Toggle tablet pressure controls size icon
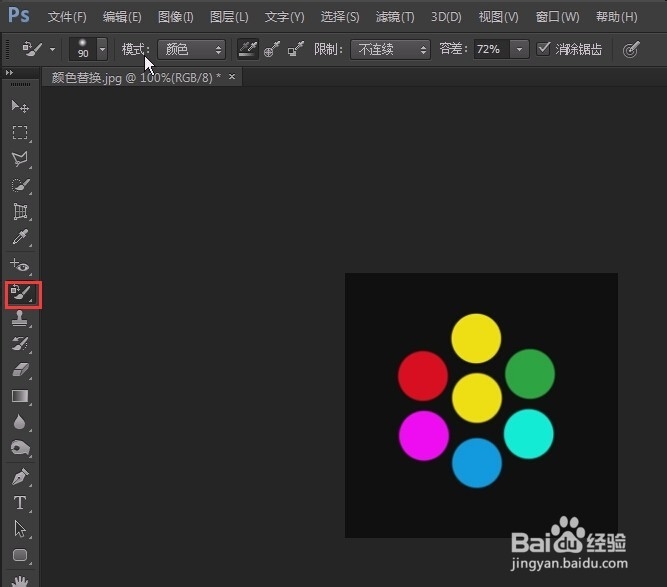Screen dimensions: 667x587 [631, 50]
